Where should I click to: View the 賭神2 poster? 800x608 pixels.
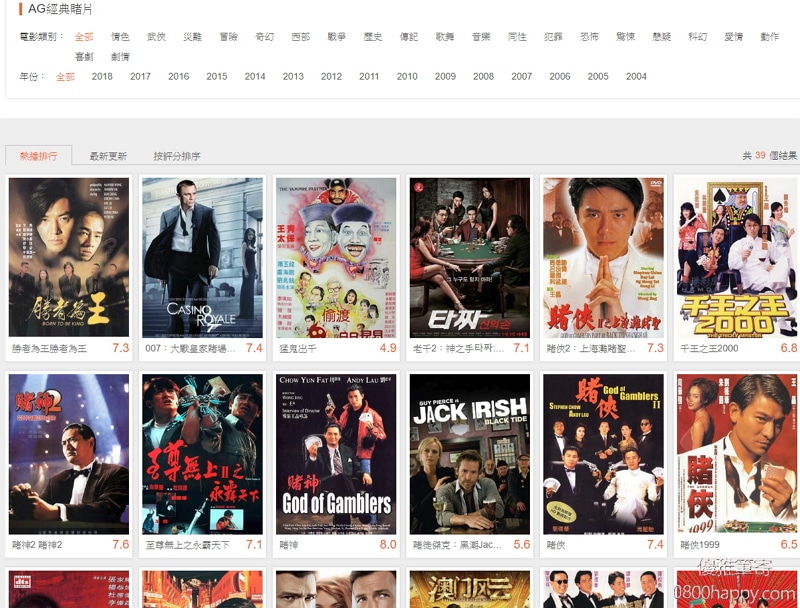coord(69,454)
